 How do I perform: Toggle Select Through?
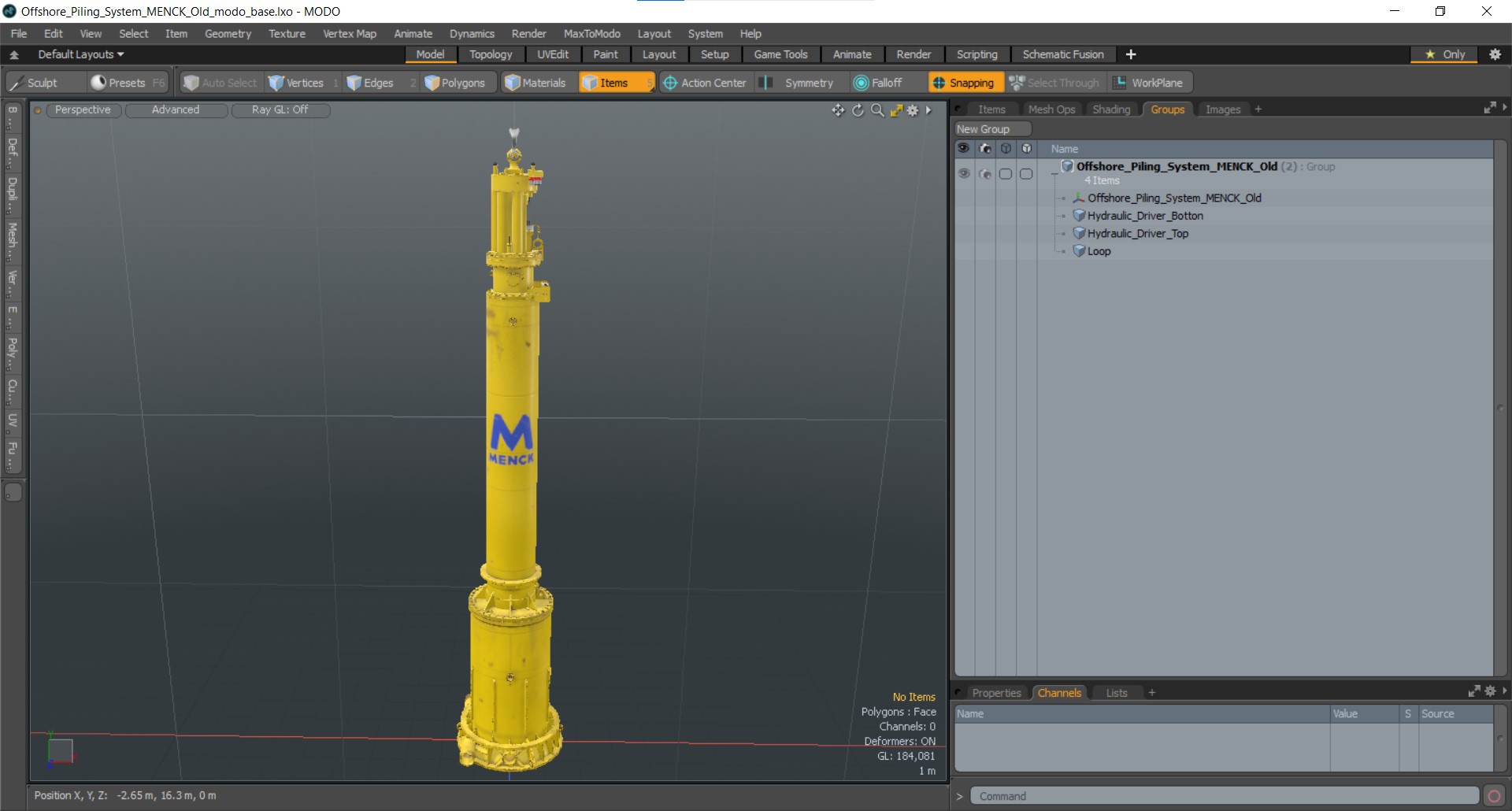[x=1055, y=83]
